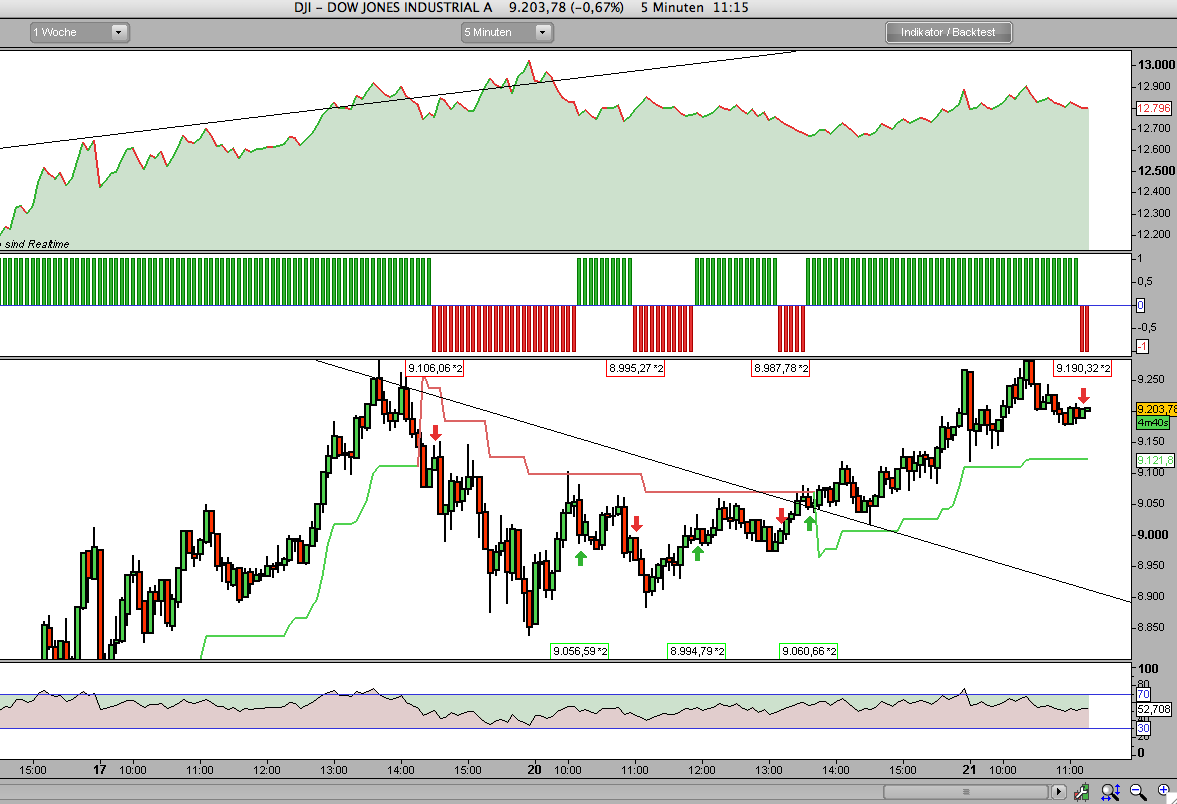This screenshot has width=1177, height=804.
Task: Zoom out using the minus magnifier
Action: [1139, 791]
